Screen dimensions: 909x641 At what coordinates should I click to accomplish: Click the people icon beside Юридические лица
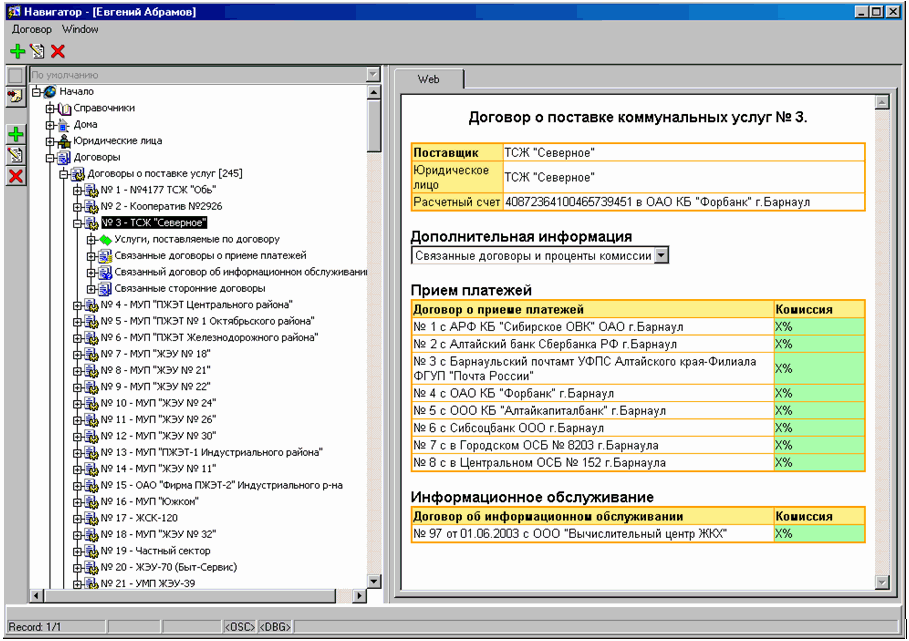(x=65, y=141)
